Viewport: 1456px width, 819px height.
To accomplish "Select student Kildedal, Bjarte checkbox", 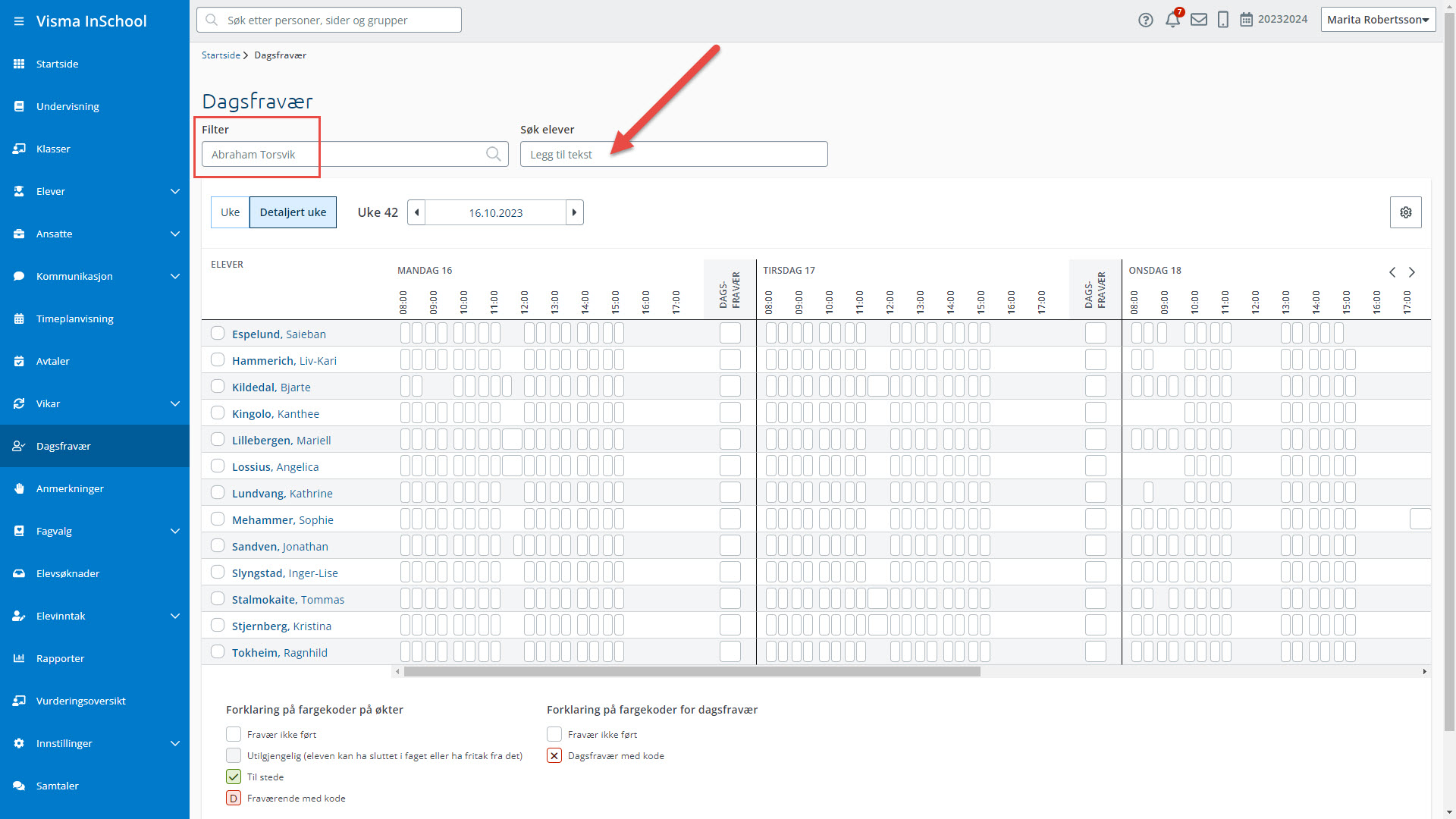I will 218,386.
